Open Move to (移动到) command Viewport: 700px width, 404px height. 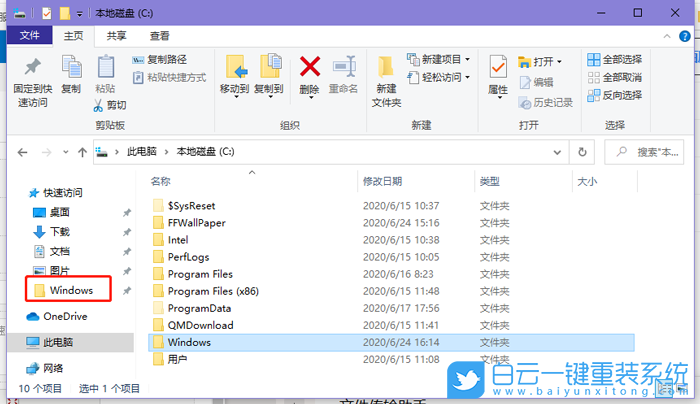click(234, 75)
